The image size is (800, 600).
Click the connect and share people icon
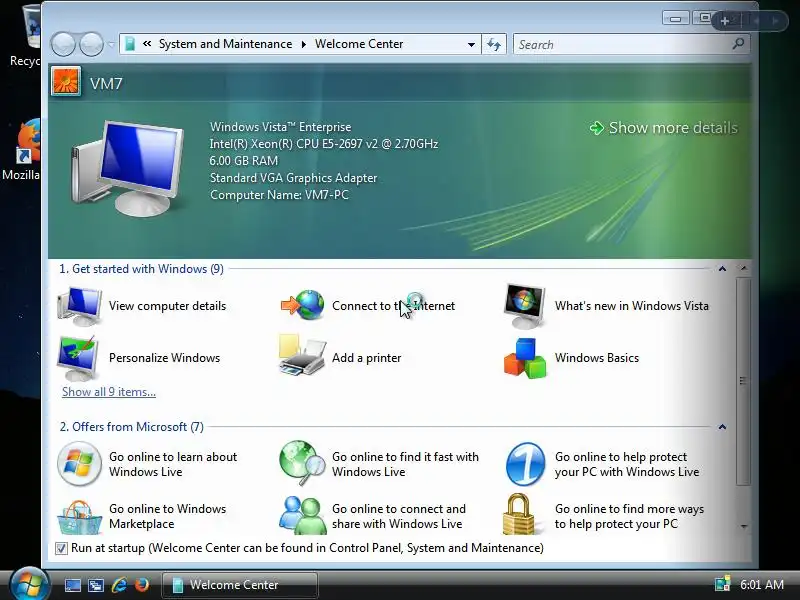pyautogui.click(x=302, y=515)
